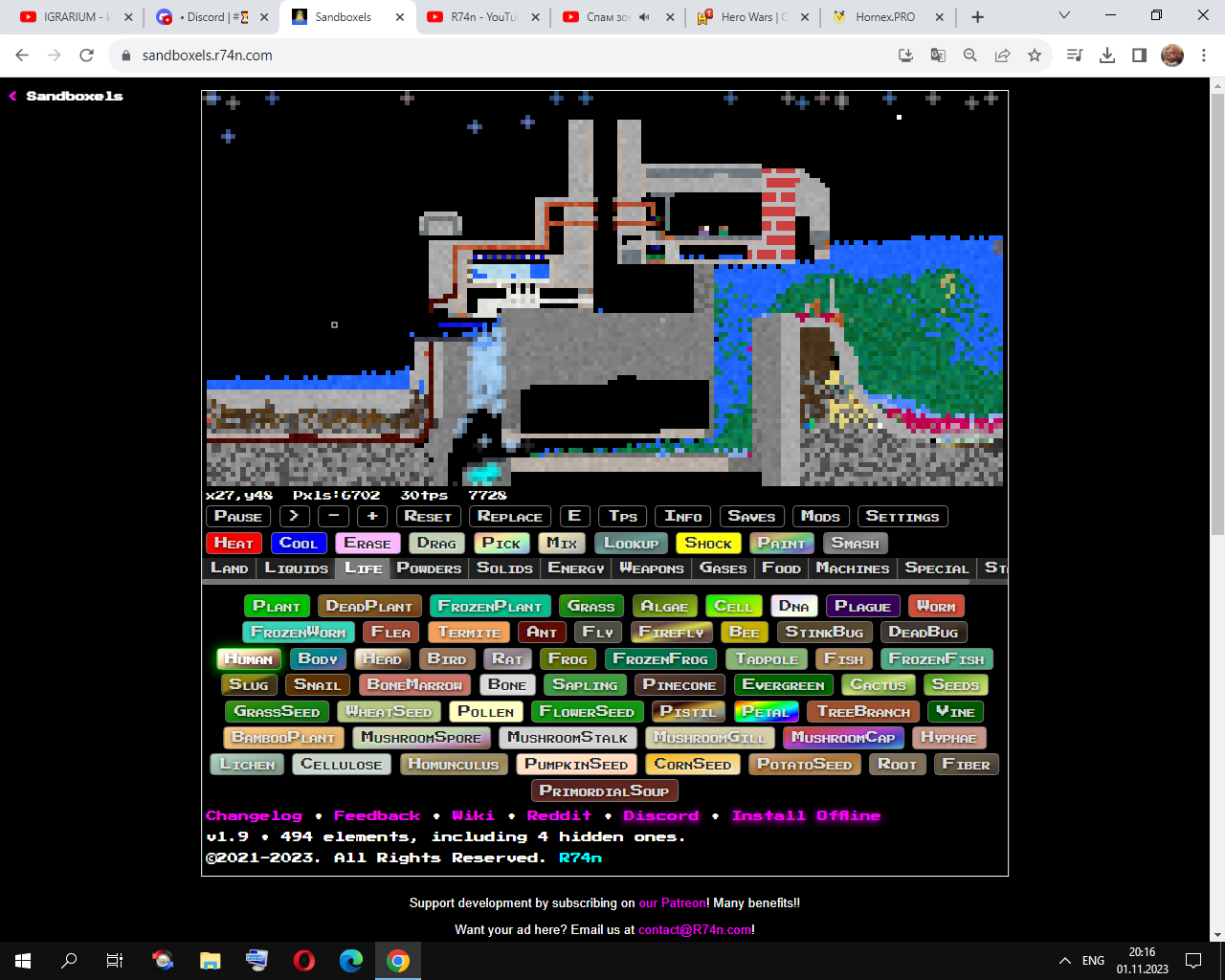Open the translate page icon
The height and width of the screenshot is (980, 1225).
(938, 56)
